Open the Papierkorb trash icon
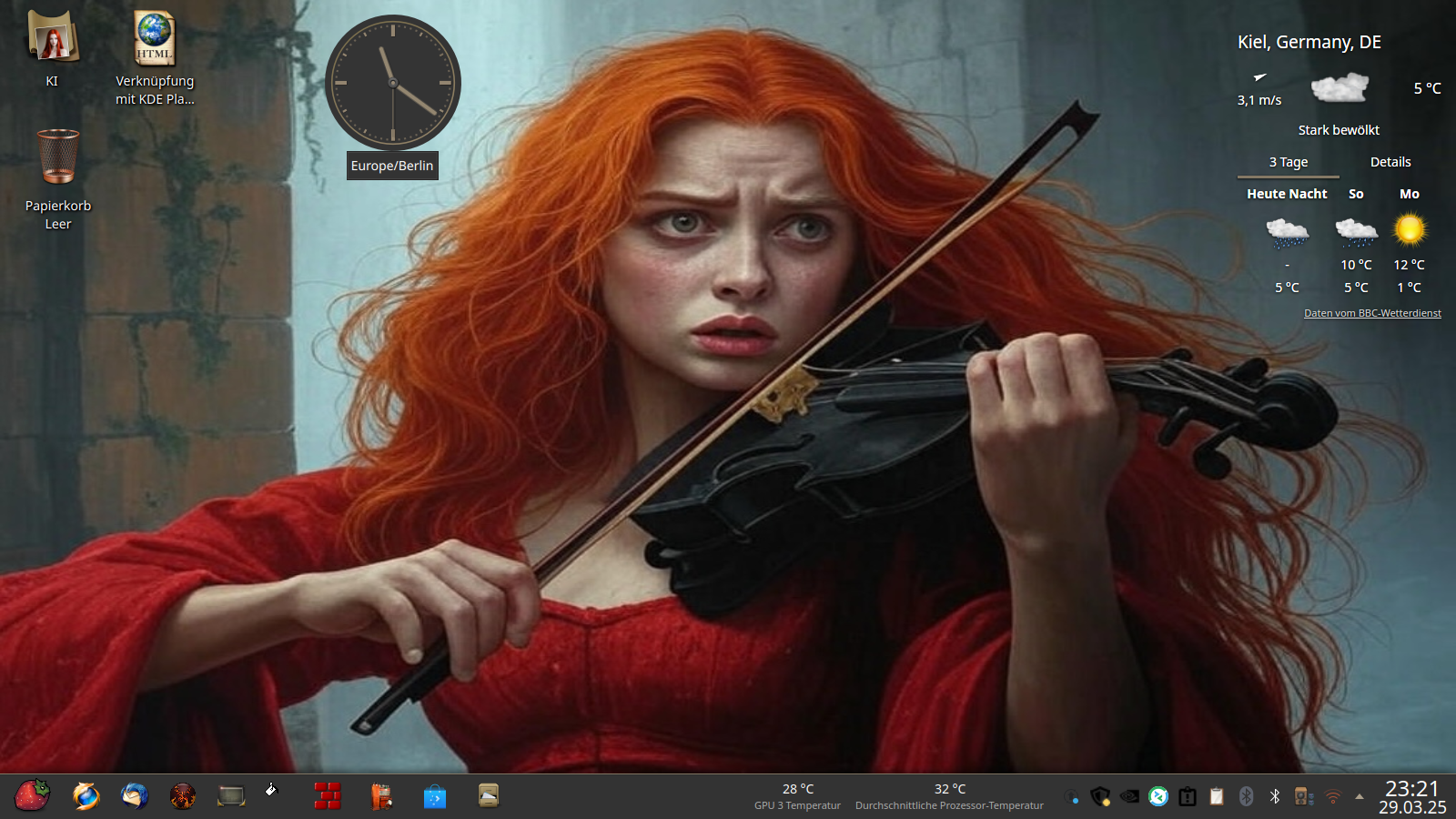 pos(58,157)
